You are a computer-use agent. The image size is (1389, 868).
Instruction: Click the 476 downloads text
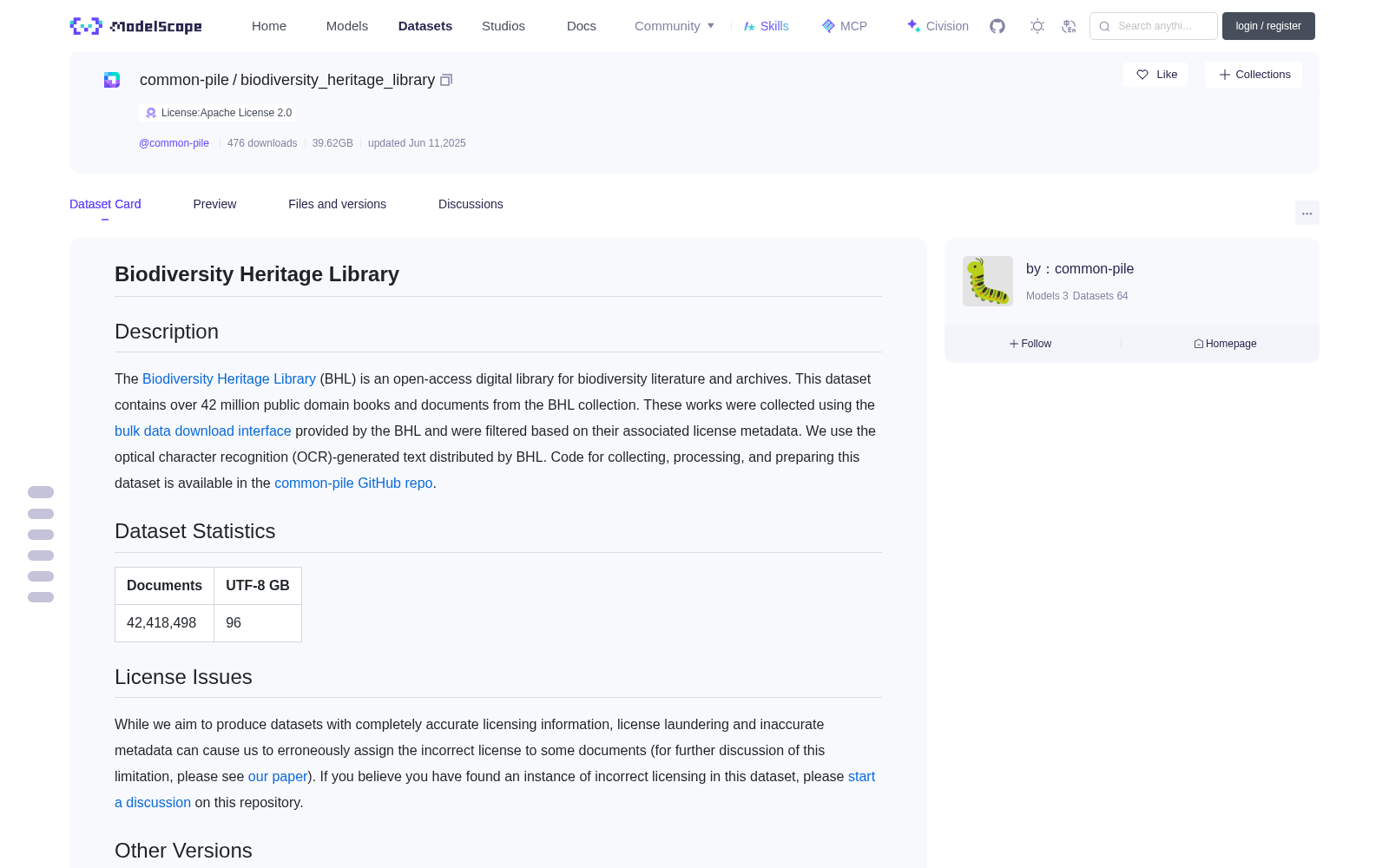point(262,143)
